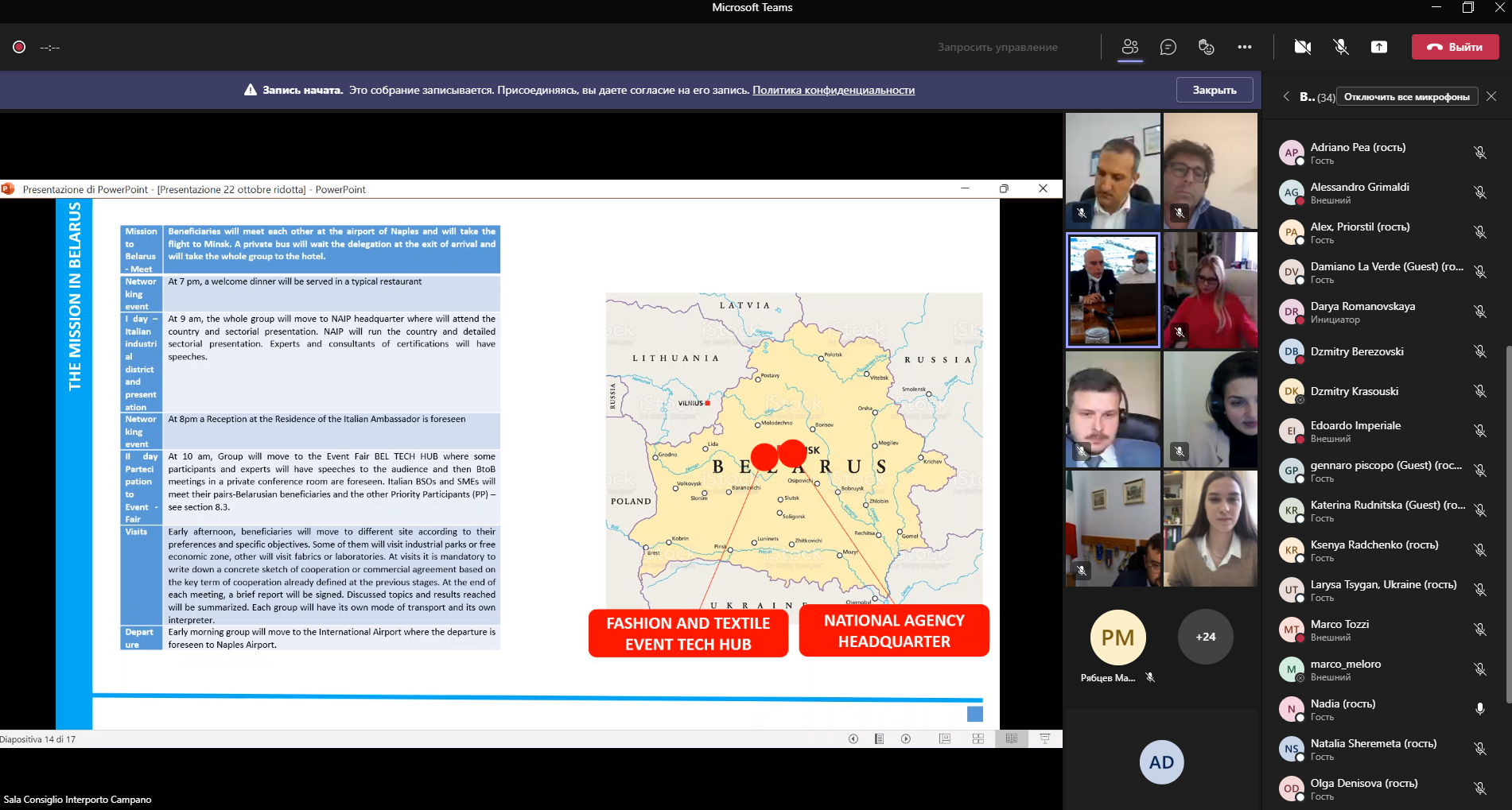
Task: Click Edoardo Imperiale's muted microphone icon
Action: tap(1479, 431)
